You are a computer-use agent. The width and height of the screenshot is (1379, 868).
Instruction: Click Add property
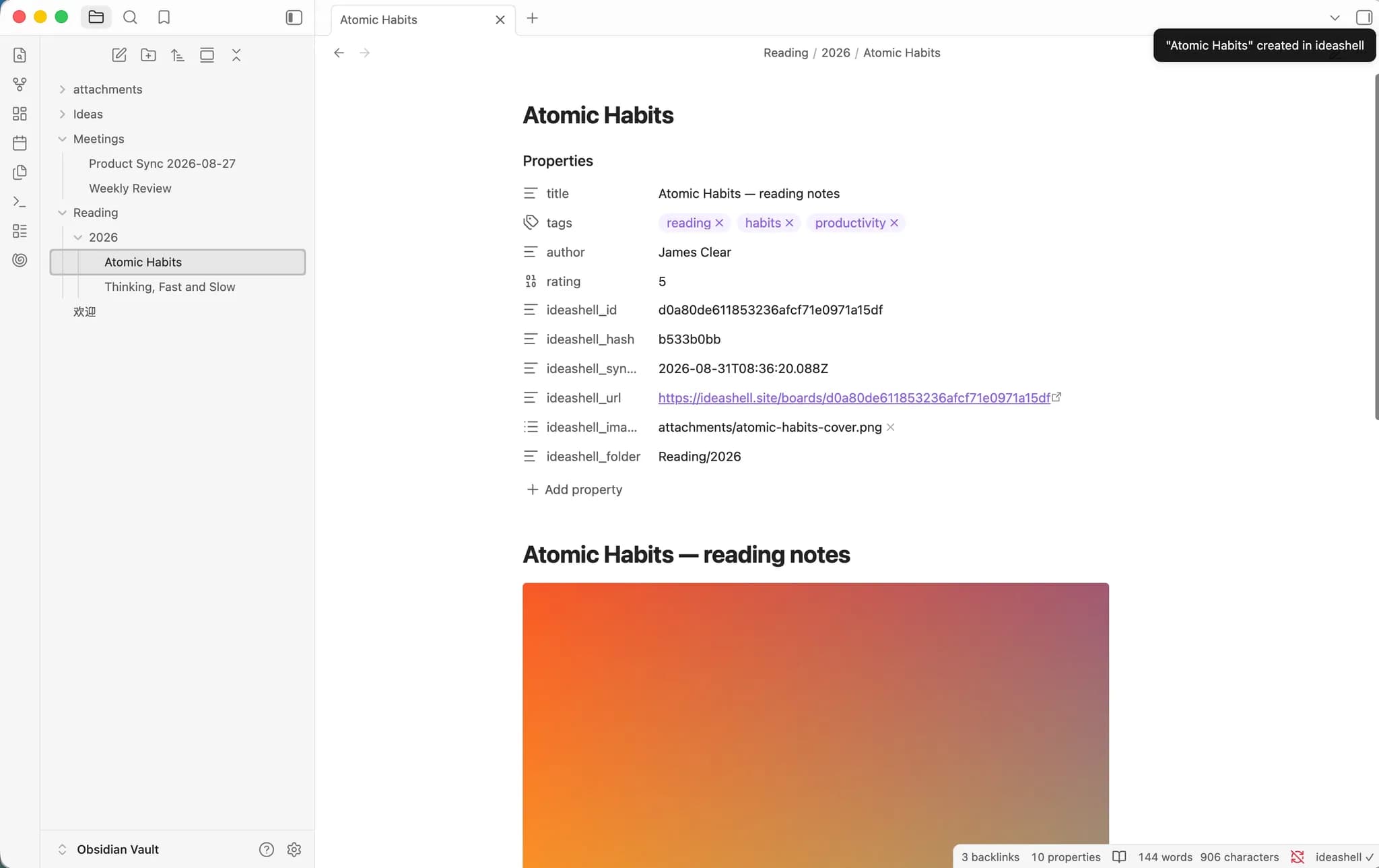574,490
